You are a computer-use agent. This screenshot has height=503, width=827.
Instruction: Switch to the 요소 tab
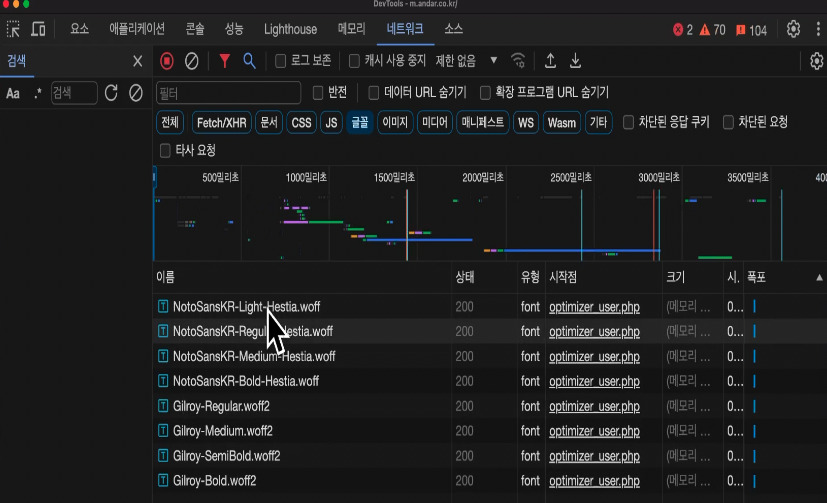point(80,29)
